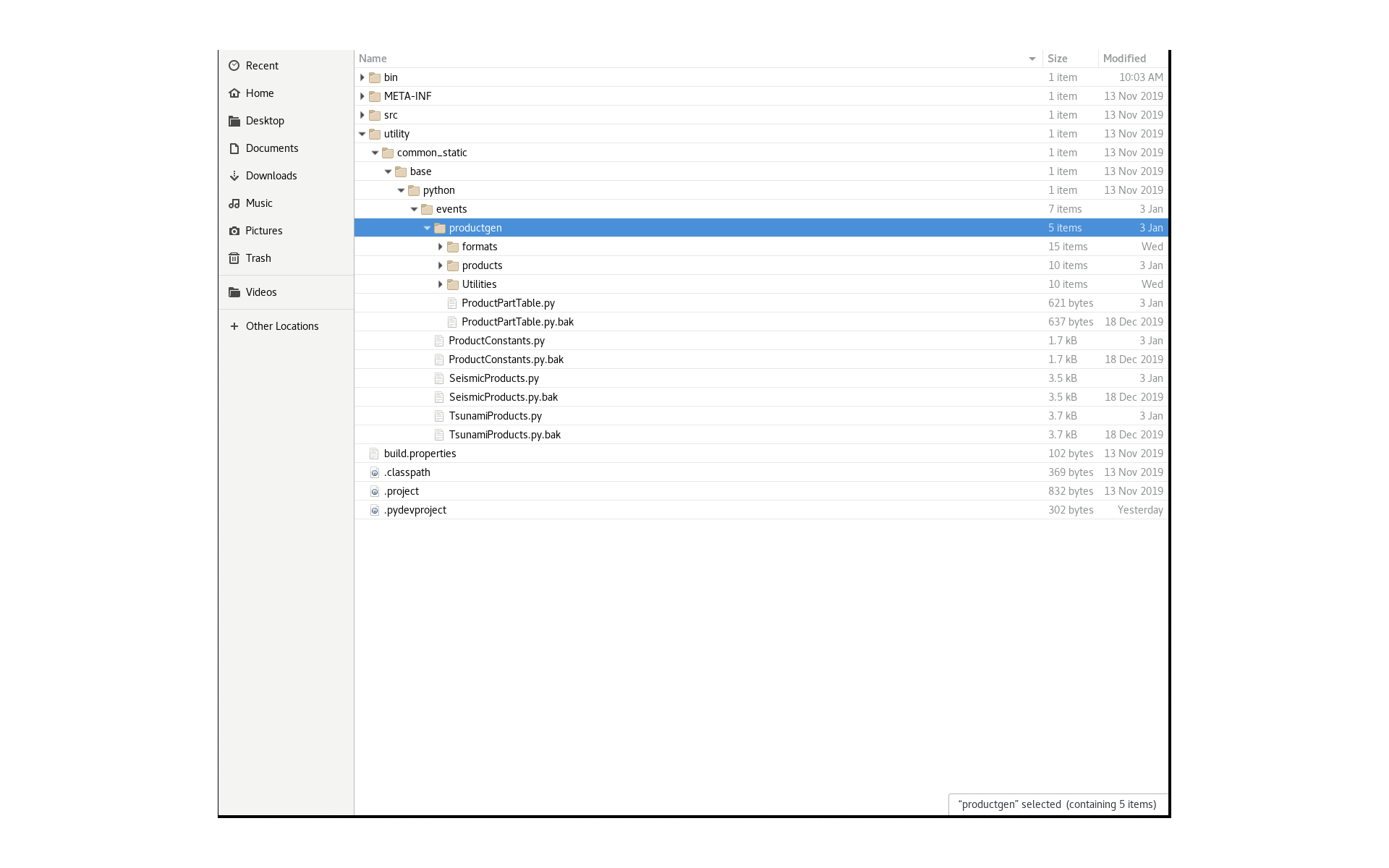Click the Downloads arrow icon in sidebar
Viewport: 1389px width, 868px height.
(x=234, y=176)
